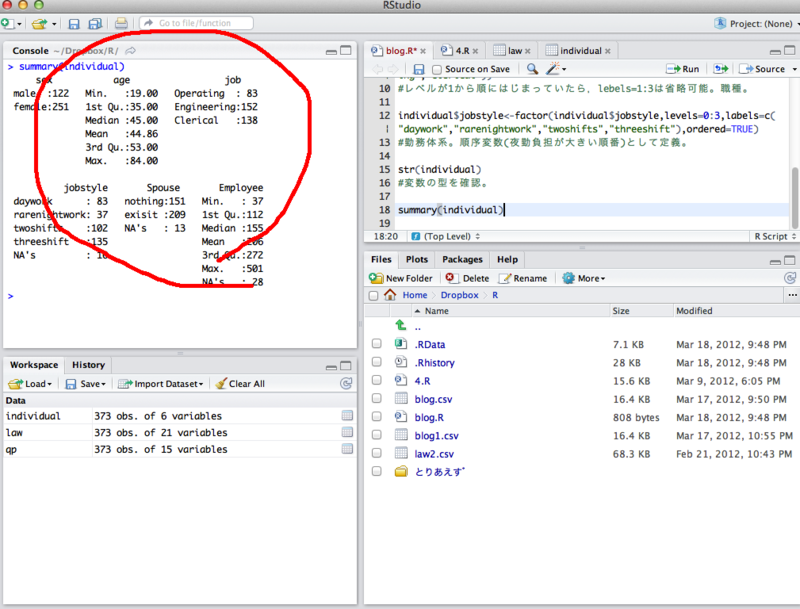This screenshot has height=609, width=800.
Task: Open the R Script file type selector
Action: click(x=774, y=236)
